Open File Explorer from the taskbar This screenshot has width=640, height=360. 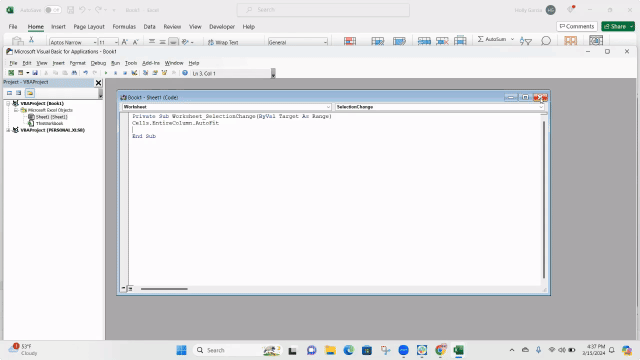pyautogui.click(x=330, y=350)
